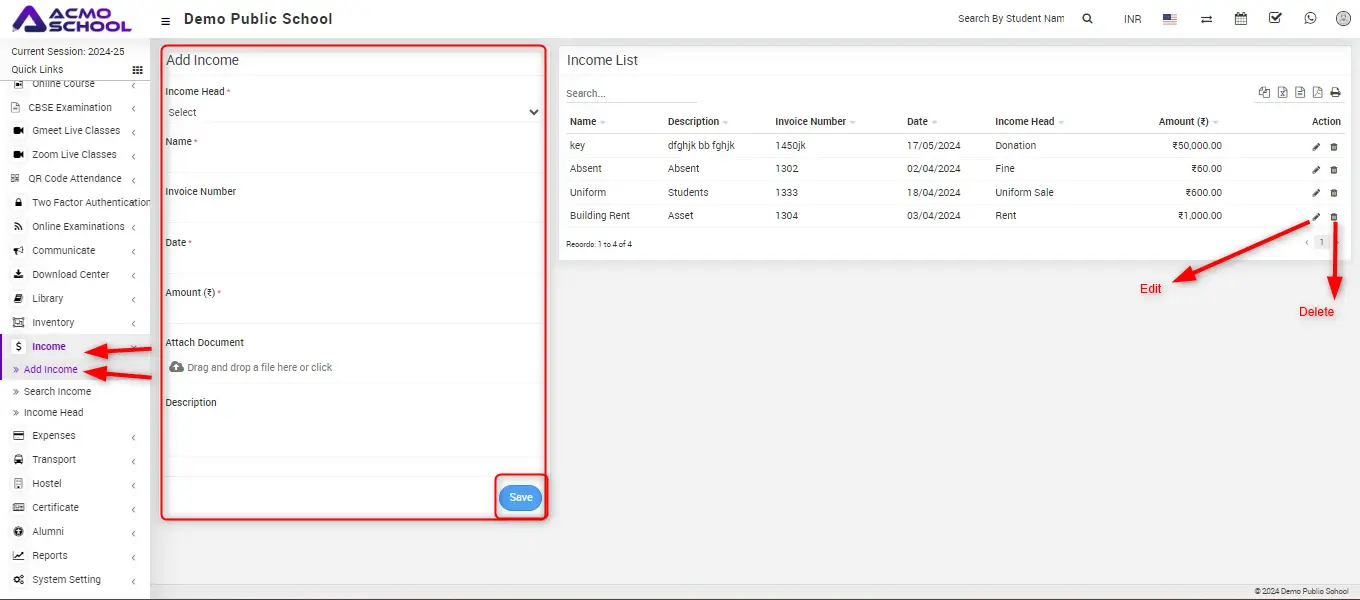Screen dimensions: 1360x600
Task: Click the user profile avatar icon
Action: pos(1343,19)
